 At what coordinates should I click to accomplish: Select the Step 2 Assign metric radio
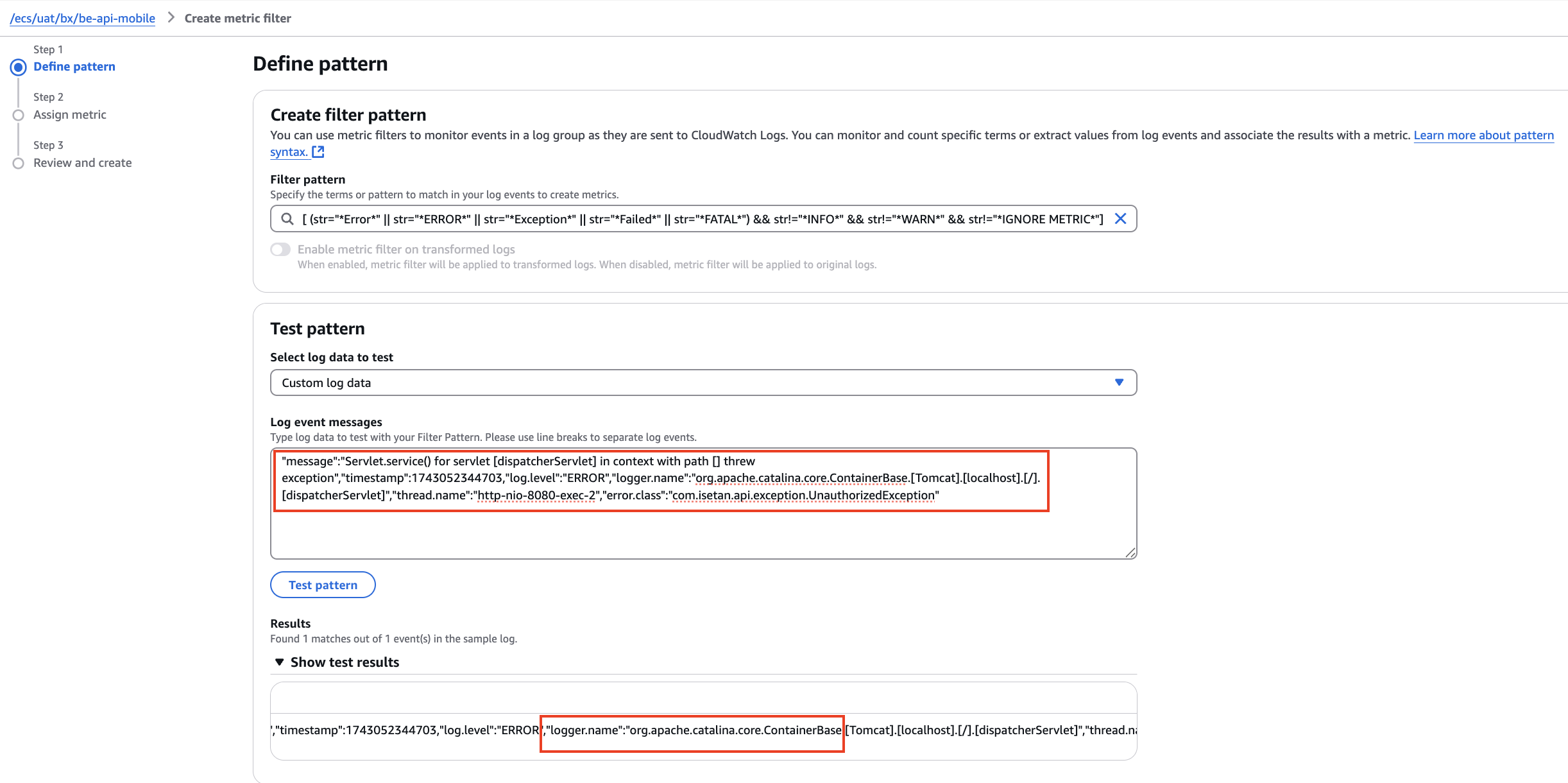(19, 115)
